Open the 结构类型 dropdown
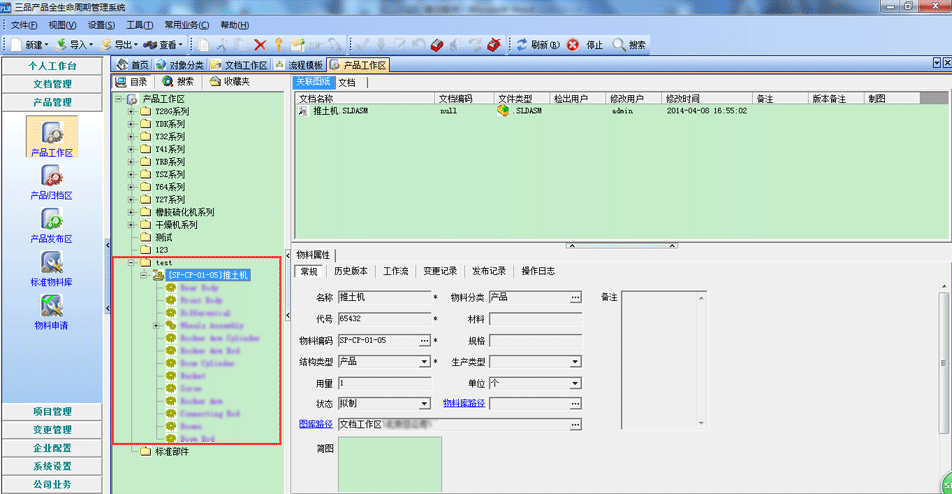Image resolution: width=952 pixels, height=494 pixels. [x=425, y=361]
